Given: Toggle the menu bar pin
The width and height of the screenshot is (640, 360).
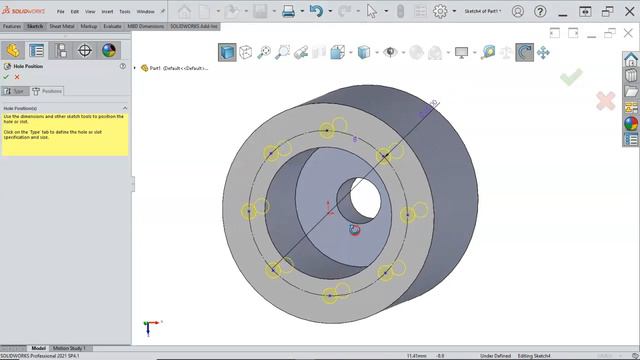Looking at the screenshot, I should tap(162, 11).
